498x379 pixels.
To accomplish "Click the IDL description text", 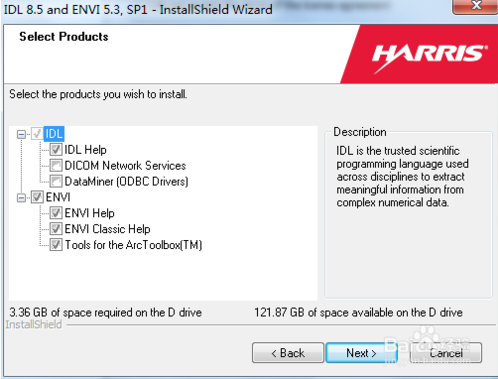I will pyautogui.click(x=402, y=177).
